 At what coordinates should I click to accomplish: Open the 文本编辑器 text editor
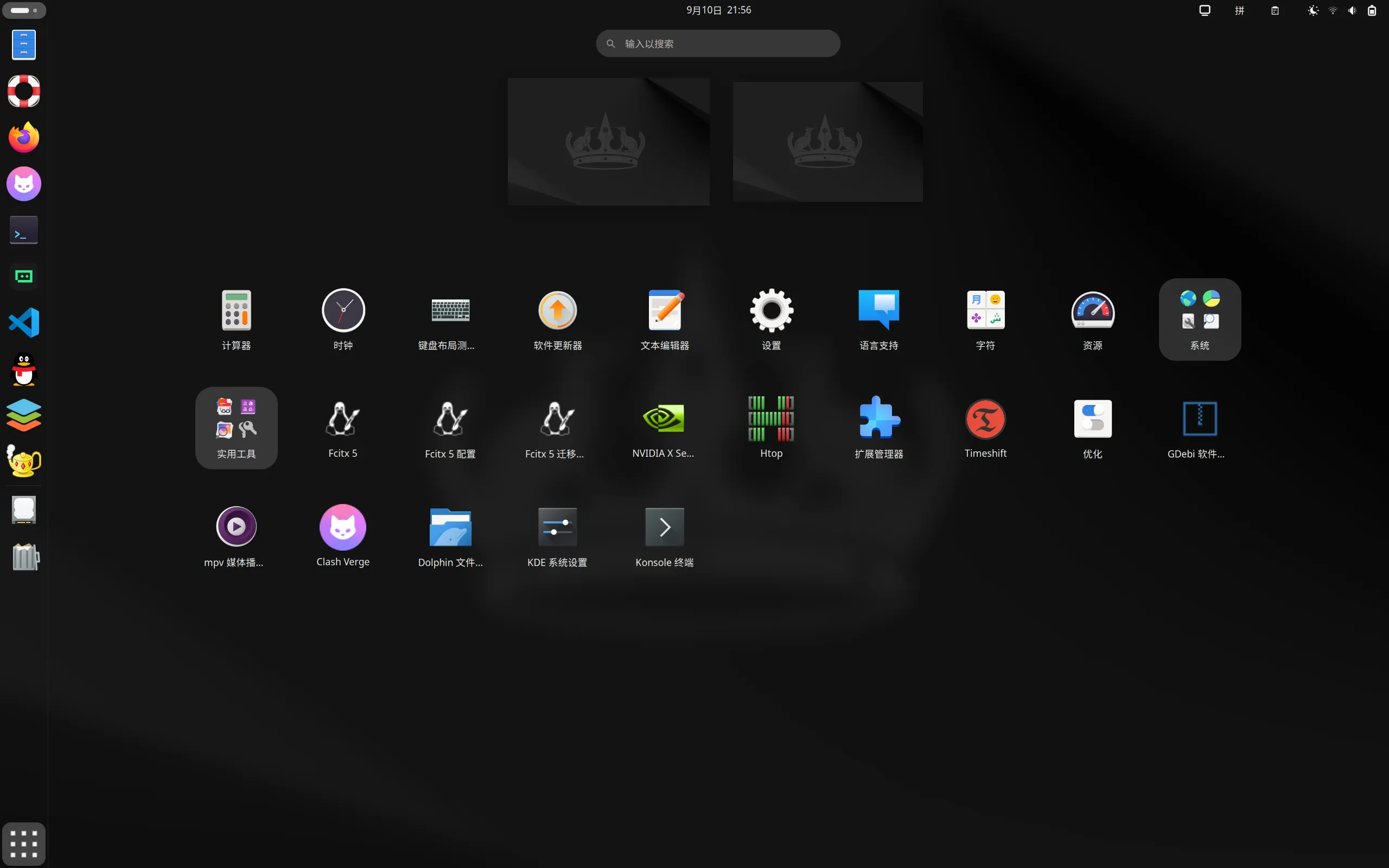[x=665, y=319]
